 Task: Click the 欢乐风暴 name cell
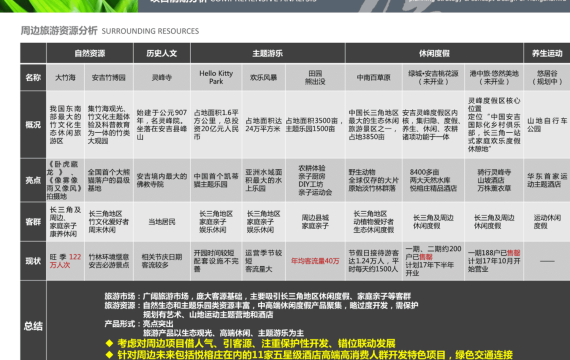pos(264,77)
